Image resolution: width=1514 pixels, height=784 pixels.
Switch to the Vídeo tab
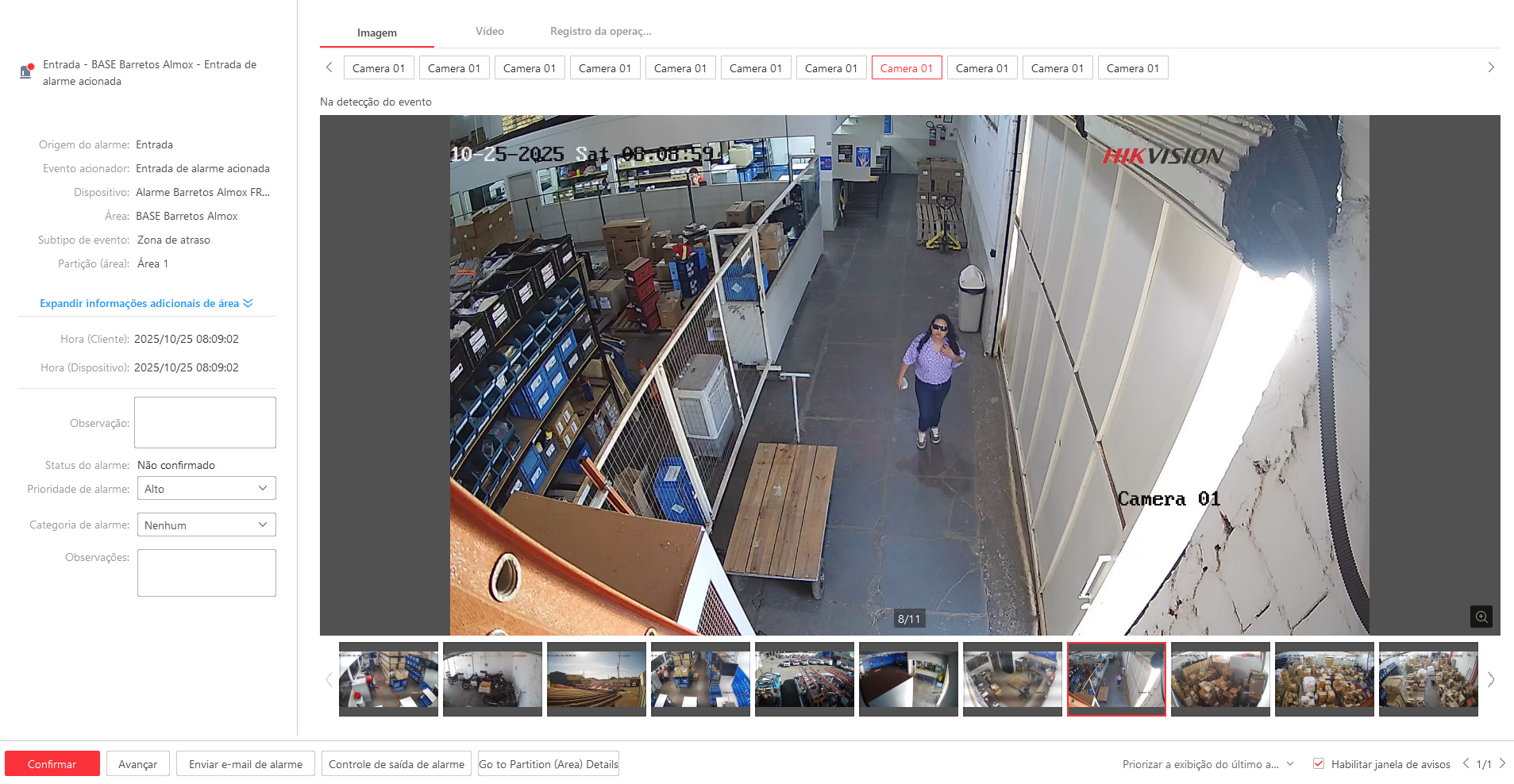pyautogui.click(x=490, y=32)
